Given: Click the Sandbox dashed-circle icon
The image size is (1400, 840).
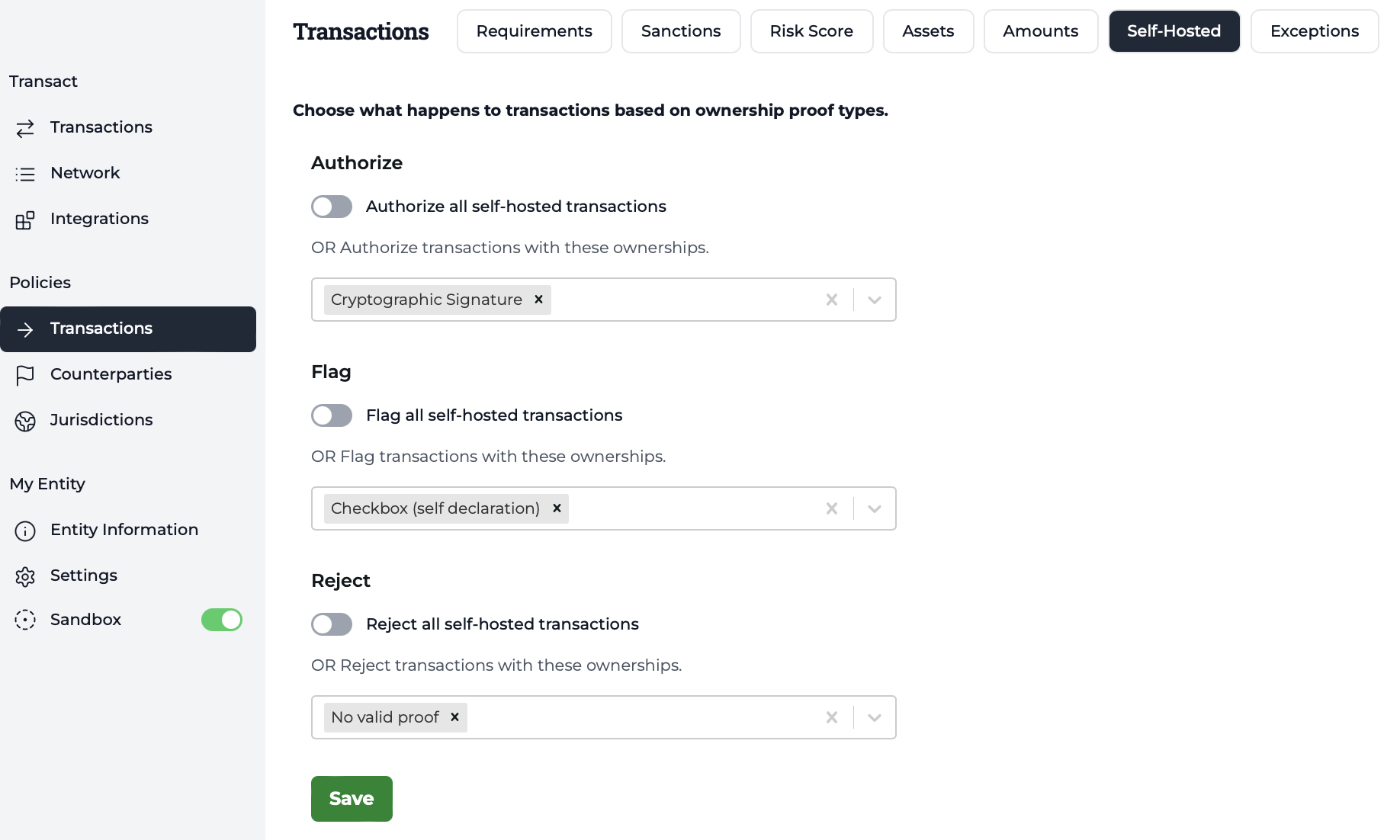Looking at the screenshot, I should click(x=25, y=620).
